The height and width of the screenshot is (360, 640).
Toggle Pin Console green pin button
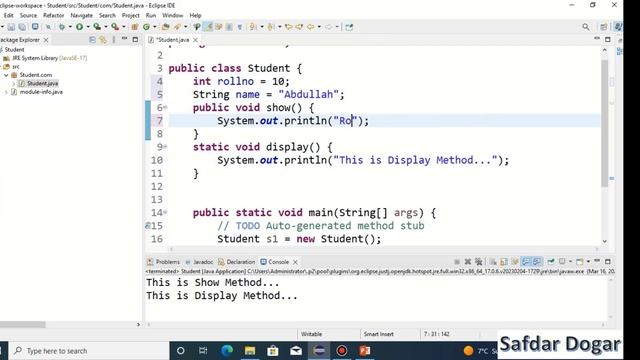click(x=551, y=262)
